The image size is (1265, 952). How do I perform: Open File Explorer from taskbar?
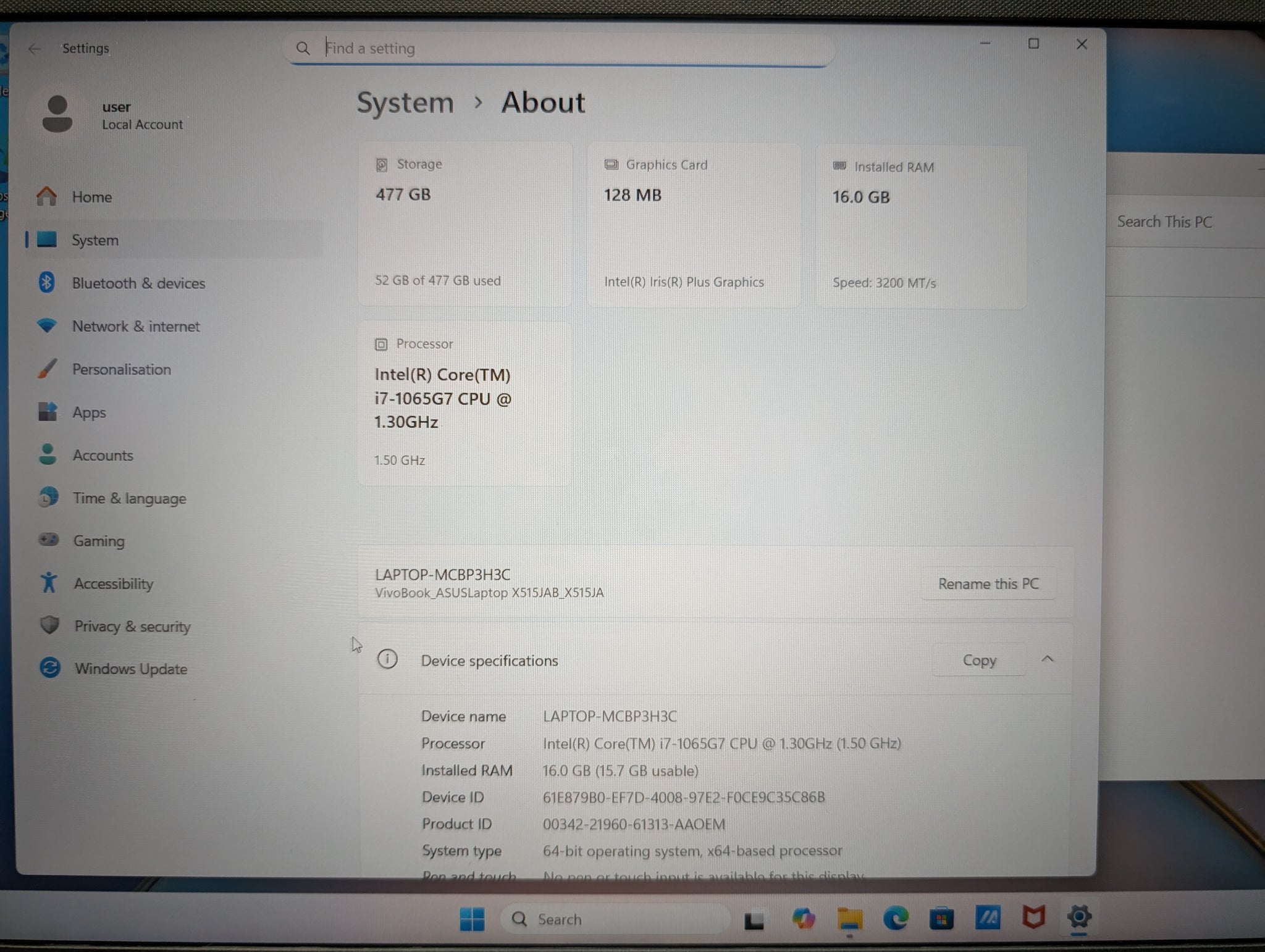(x=849, y=919)
